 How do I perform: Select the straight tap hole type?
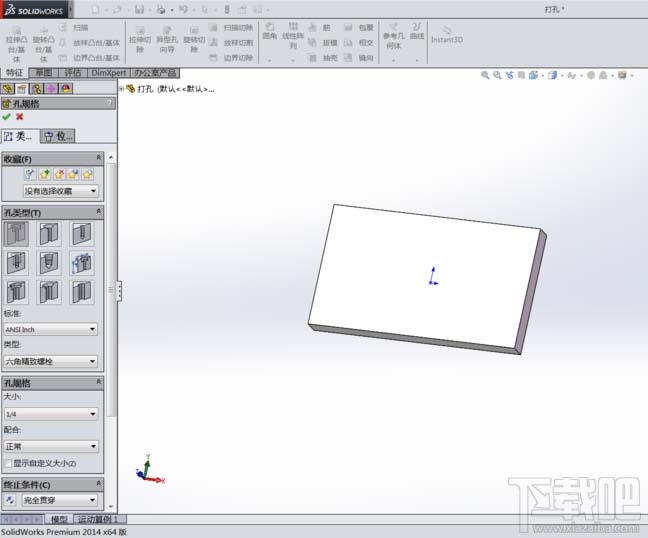pos(17,263)
